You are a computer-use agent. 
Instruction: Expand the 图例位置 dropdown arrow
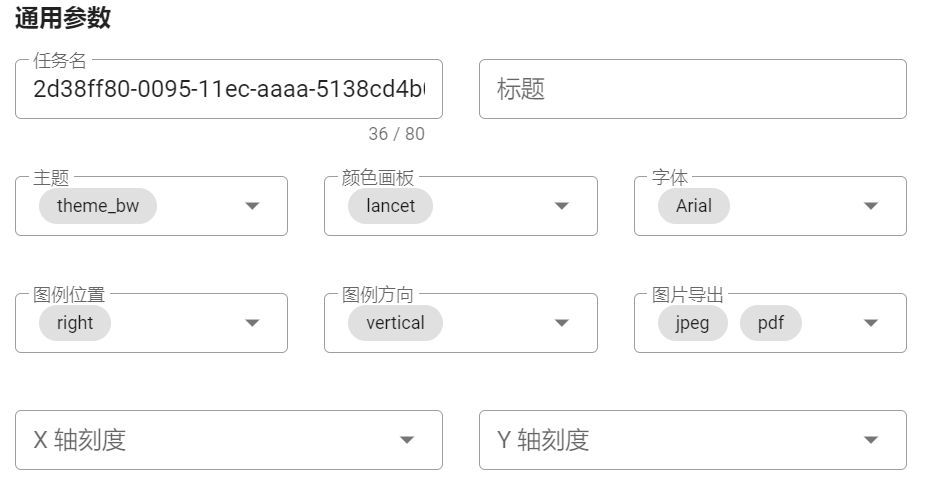pyautogui.click(x=252, y=323)
